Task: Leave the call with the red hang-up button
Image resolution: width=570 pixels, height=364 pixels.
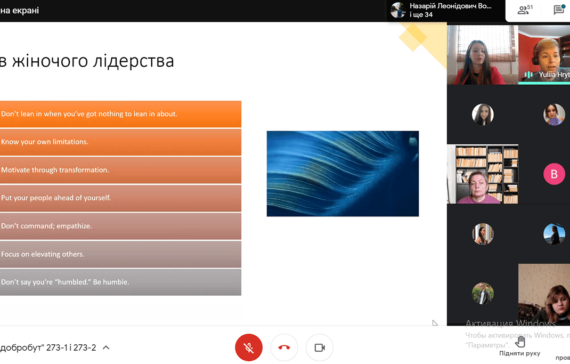Action: point(284,348)
